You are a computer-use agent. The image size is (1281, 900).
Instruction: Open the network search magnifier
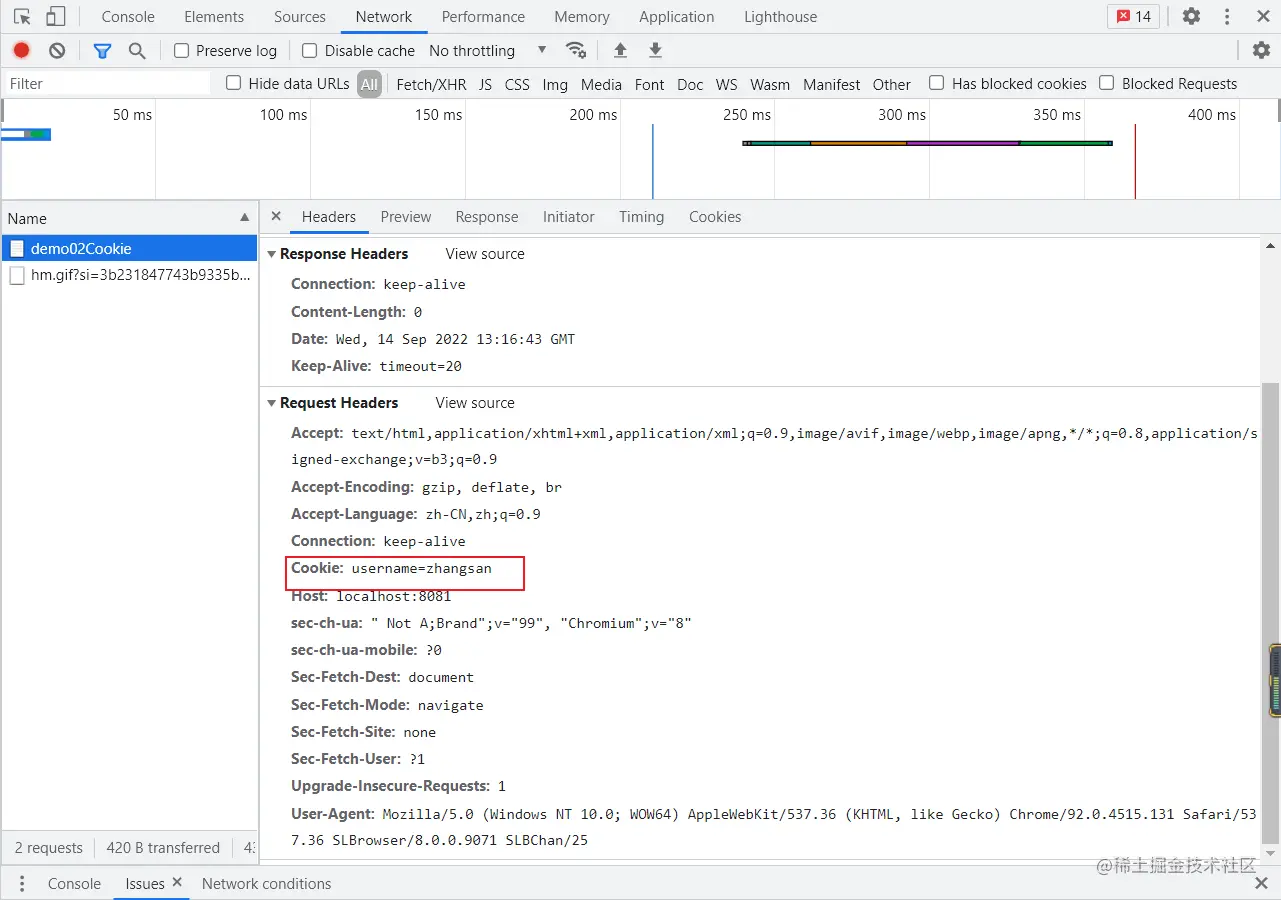coord(137,50)
